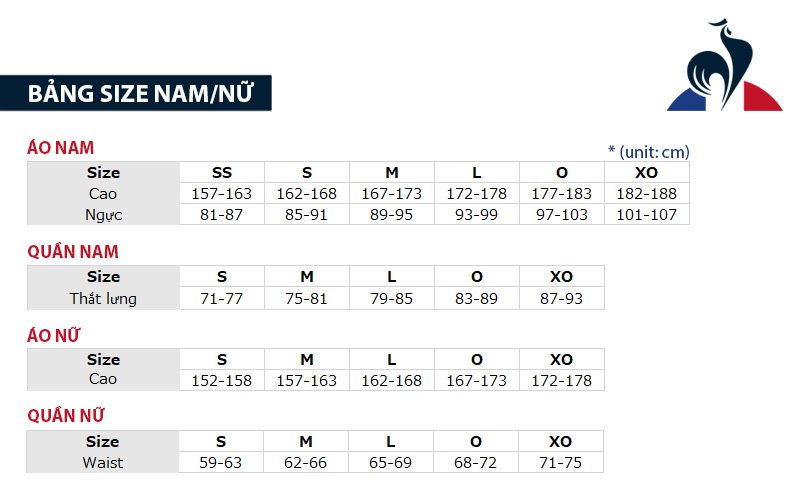Image resolution: width=800 pixels, height=496 pixels.
Task: Select the Thắt lưng row label
Action: (x=103, y=298)
